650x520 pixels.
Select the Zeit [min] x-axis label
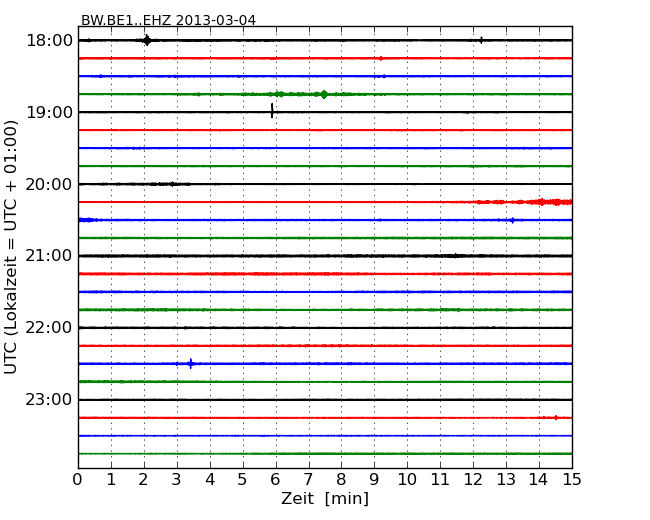pyautogui.click(x=325, y=498)
